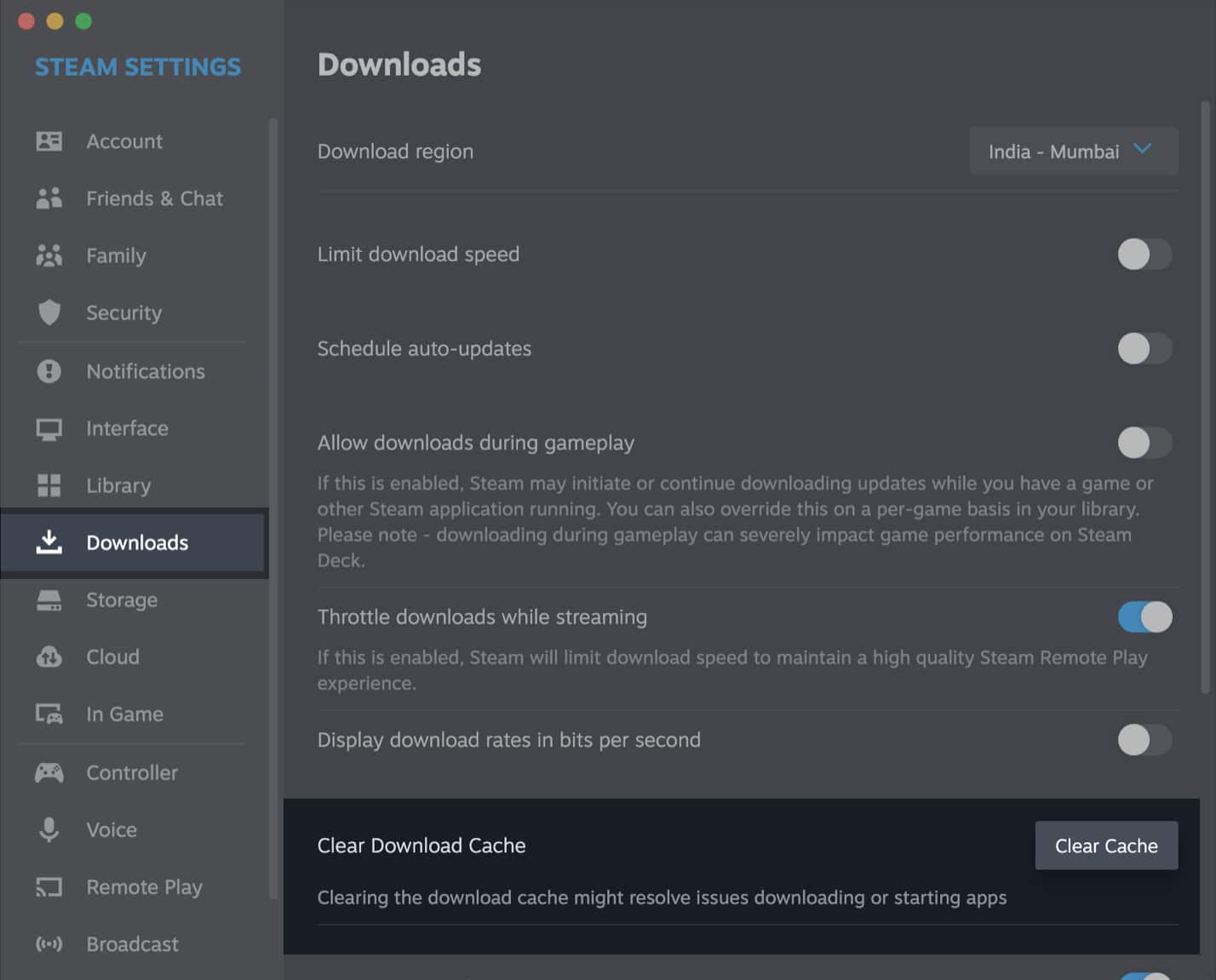Click the sidebar vertical scrollbar
Image resolution: width=1216 pixels, height=980 pixels.
273,508
